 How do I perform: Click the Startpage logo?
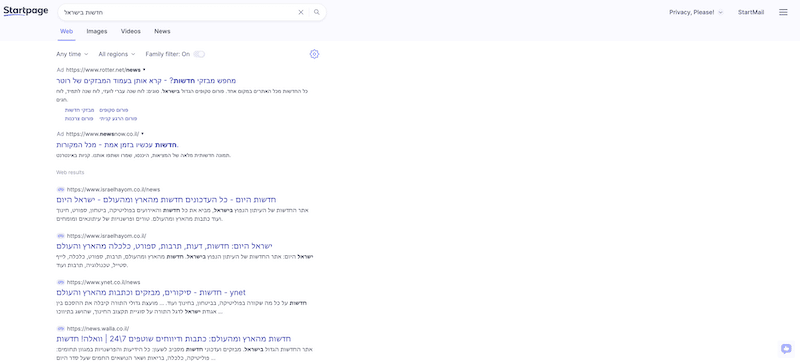26,11
